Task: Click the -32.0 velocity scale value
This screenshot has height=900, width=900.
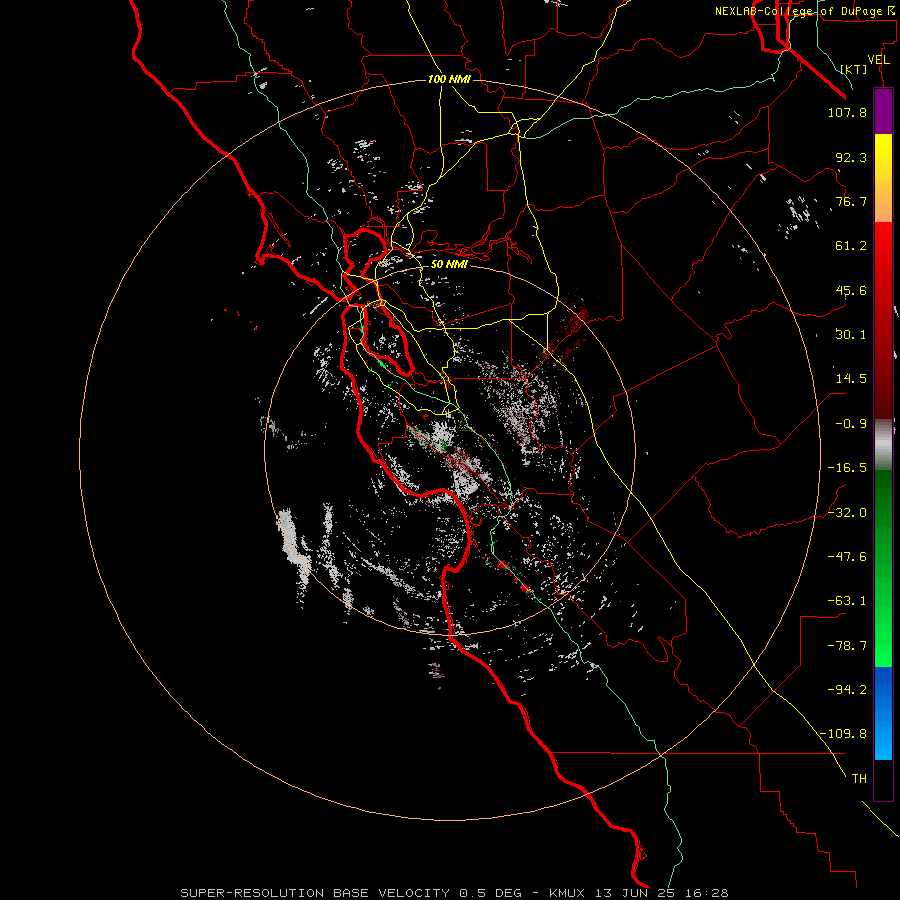Action: tap(847, 513)
